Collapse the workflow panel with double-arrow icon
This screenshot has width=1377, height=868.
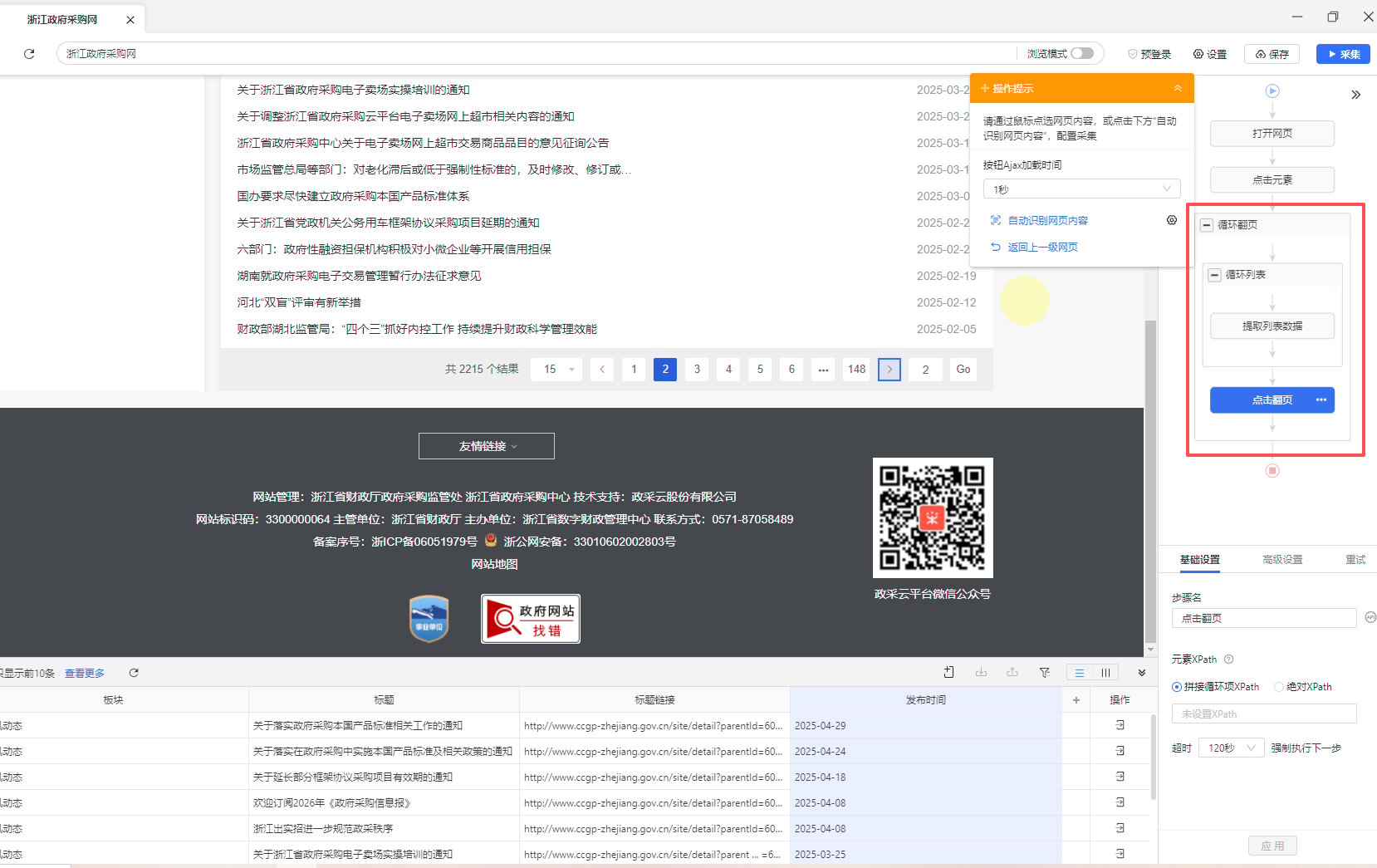coord(1355,95)
